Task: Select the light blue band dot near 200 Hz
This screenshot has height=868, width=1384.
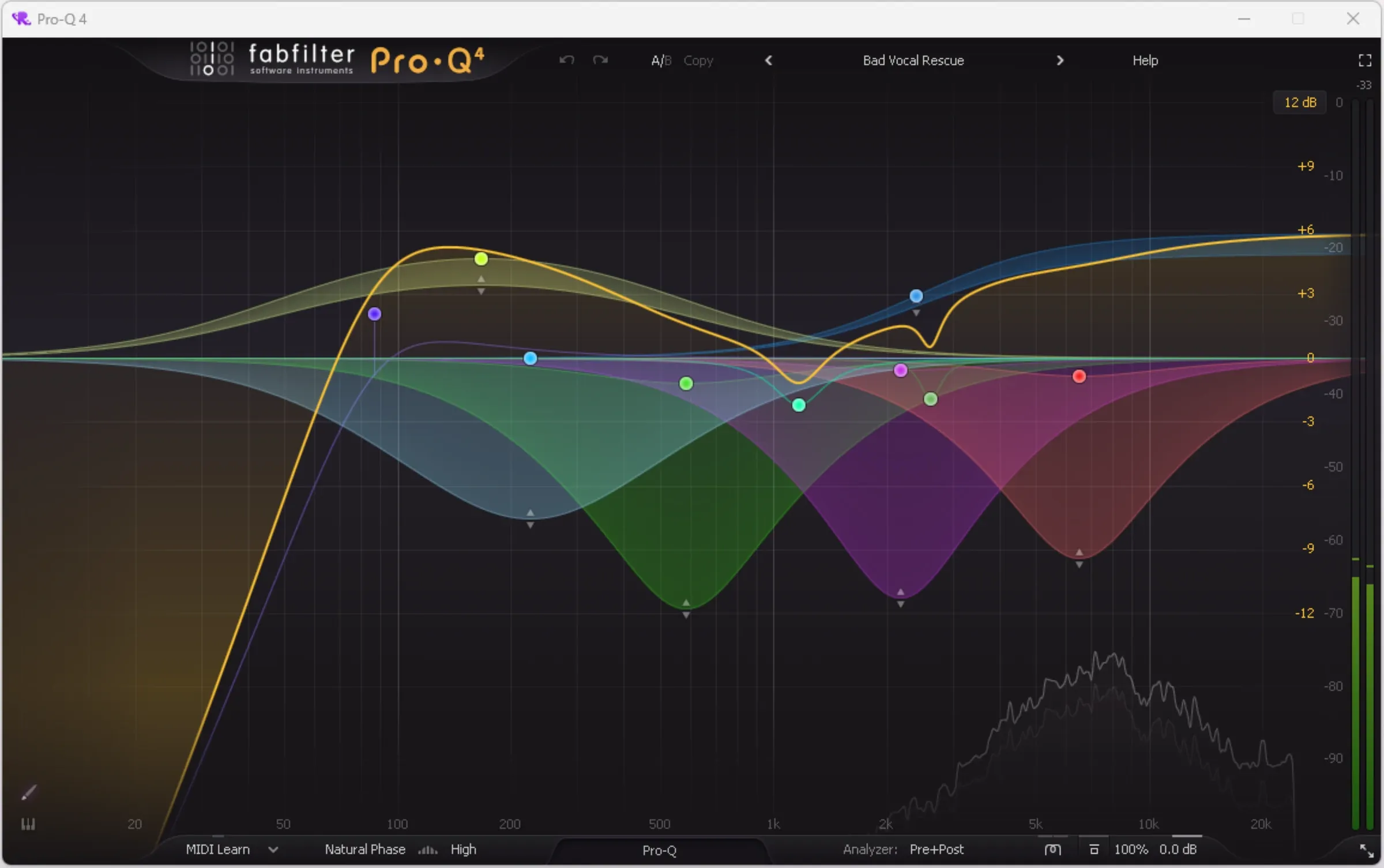Action: [x=530, y=358]
